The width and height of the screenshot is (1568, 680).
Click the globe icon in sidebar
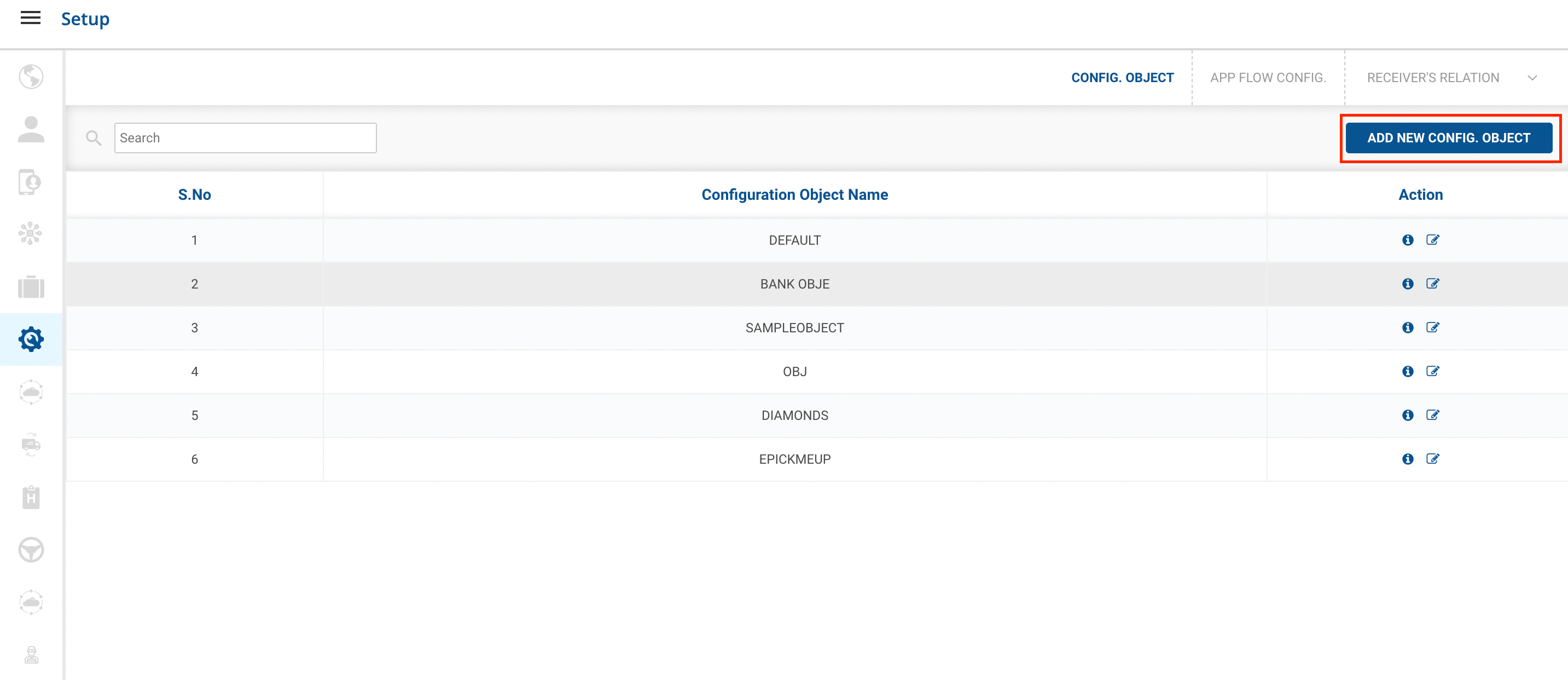(x=31, y=77)
